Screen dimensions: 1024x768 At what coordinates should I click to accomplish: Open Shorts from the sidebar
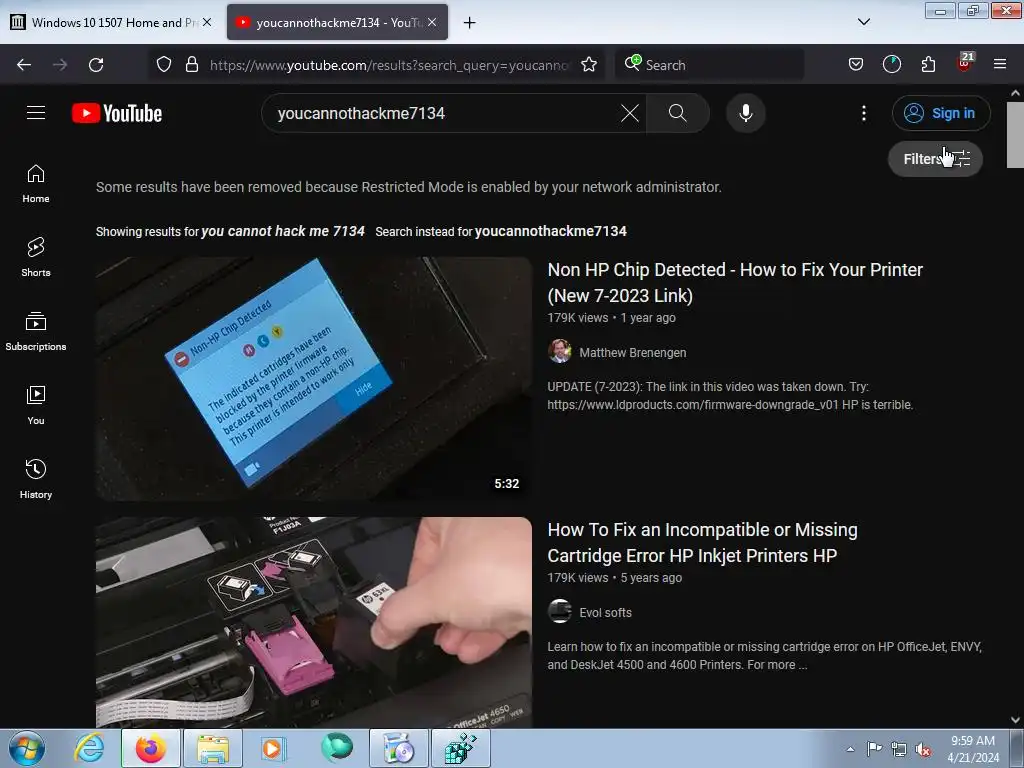coord(36,257)
